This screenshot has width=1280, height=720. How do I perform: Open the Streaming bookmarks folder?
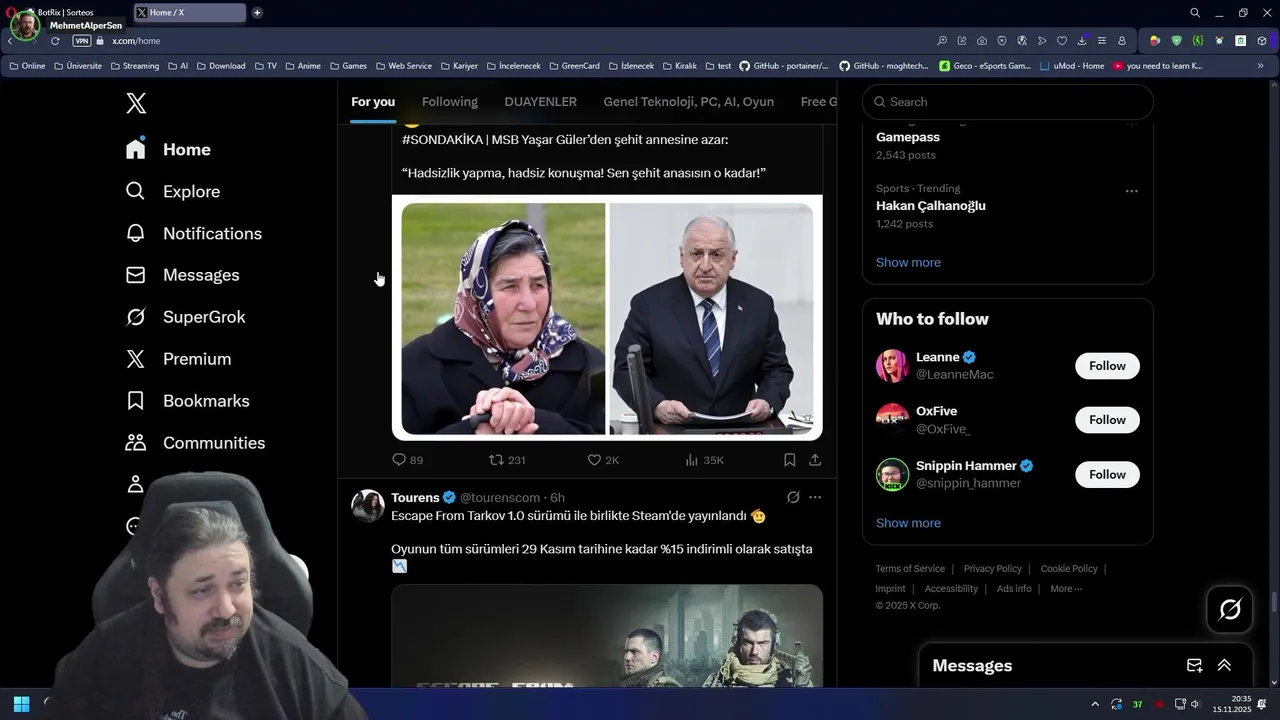click(134, 66)
